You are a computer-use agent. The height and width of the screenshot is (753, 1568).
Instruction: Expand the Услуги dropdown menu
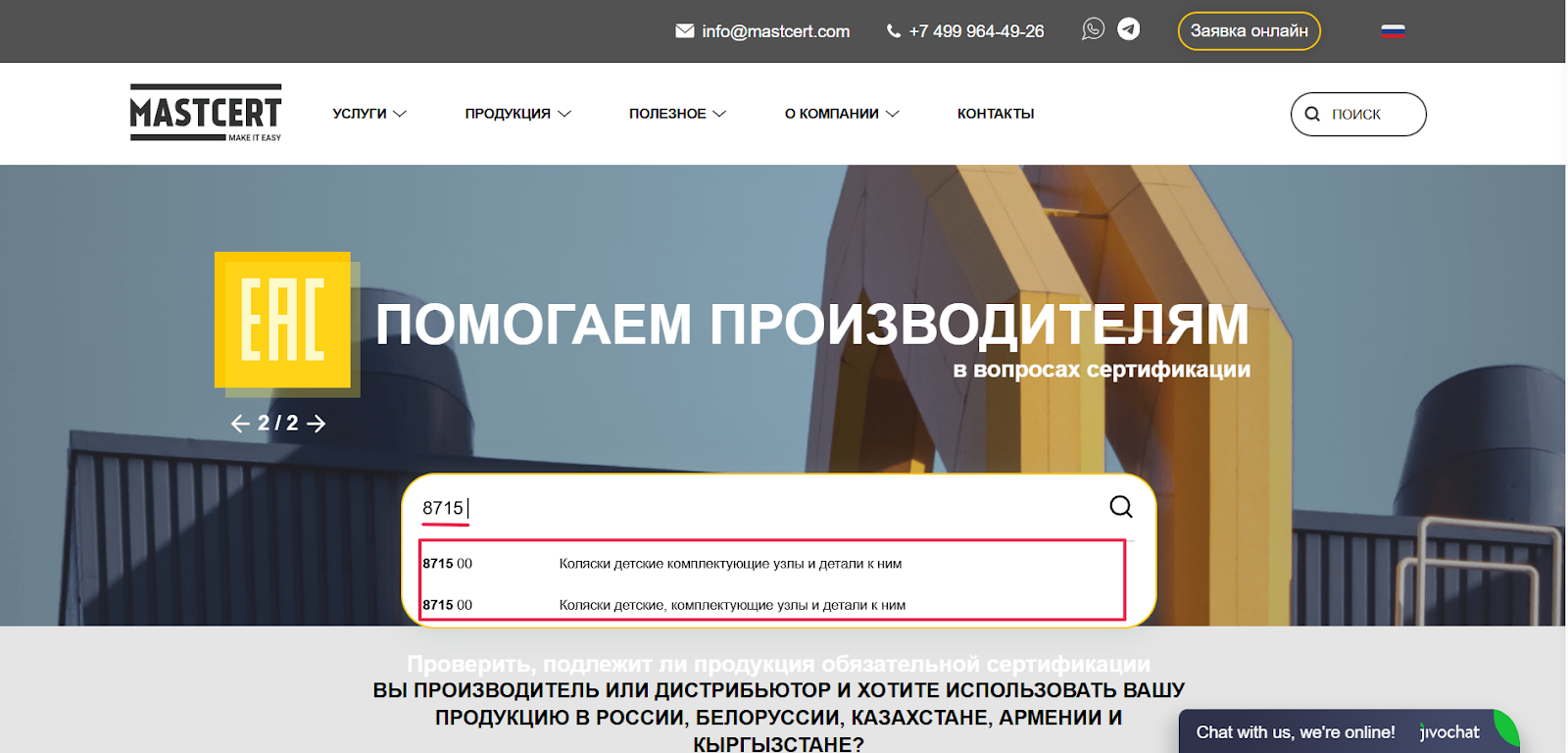pos(368,114)
